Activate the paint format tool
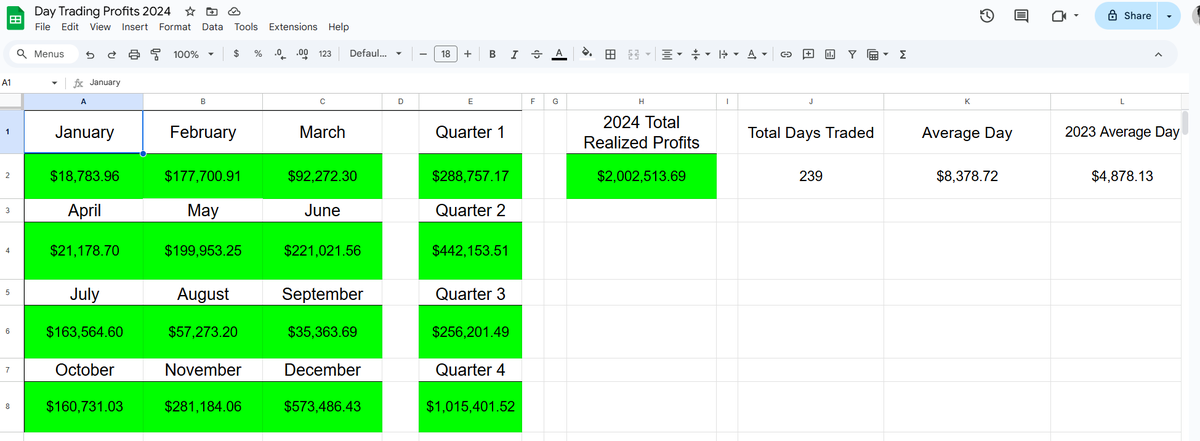This screenshot has width=1200, height=441. (x=155, y=54)
